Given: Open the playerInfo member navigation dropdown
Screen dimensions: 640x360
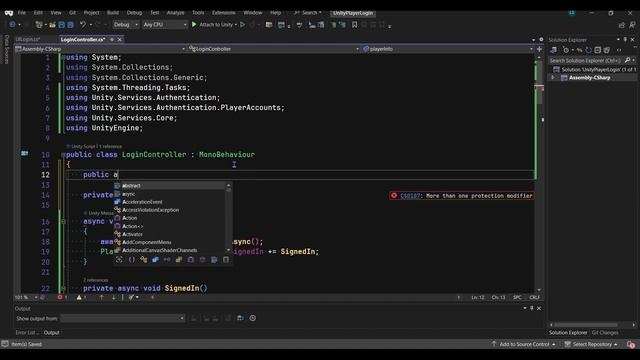Looking at the screenshot, I should (x=448, y=49).
